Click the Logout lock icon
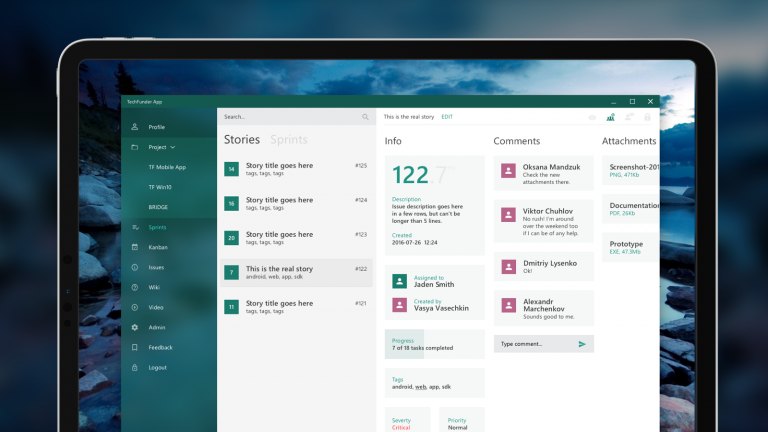Image resolution: width=768 pixels, height=432 pixels. (135, 367)
